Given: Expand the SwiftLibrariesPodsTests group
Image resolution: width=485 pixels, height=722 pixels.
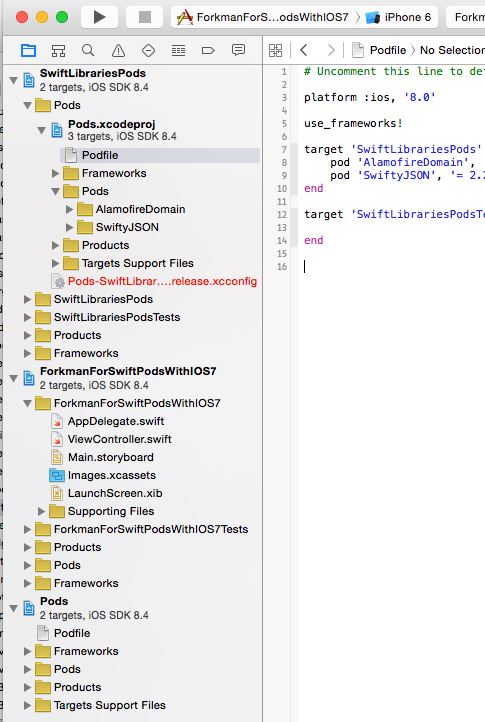Looking at the screenshot, I should point(28,318).
